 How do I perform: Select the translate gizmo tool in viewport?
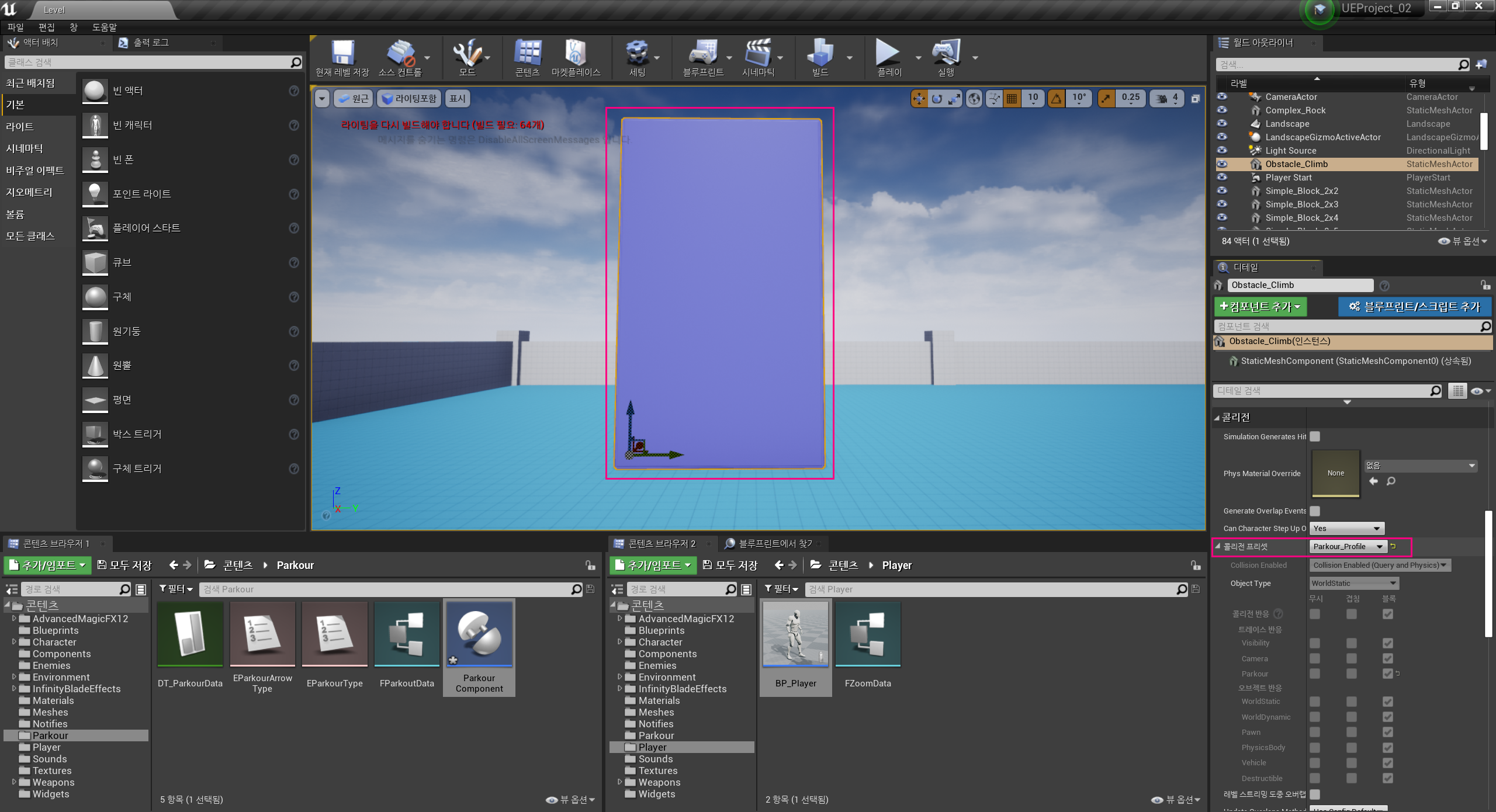pos(919,99)
